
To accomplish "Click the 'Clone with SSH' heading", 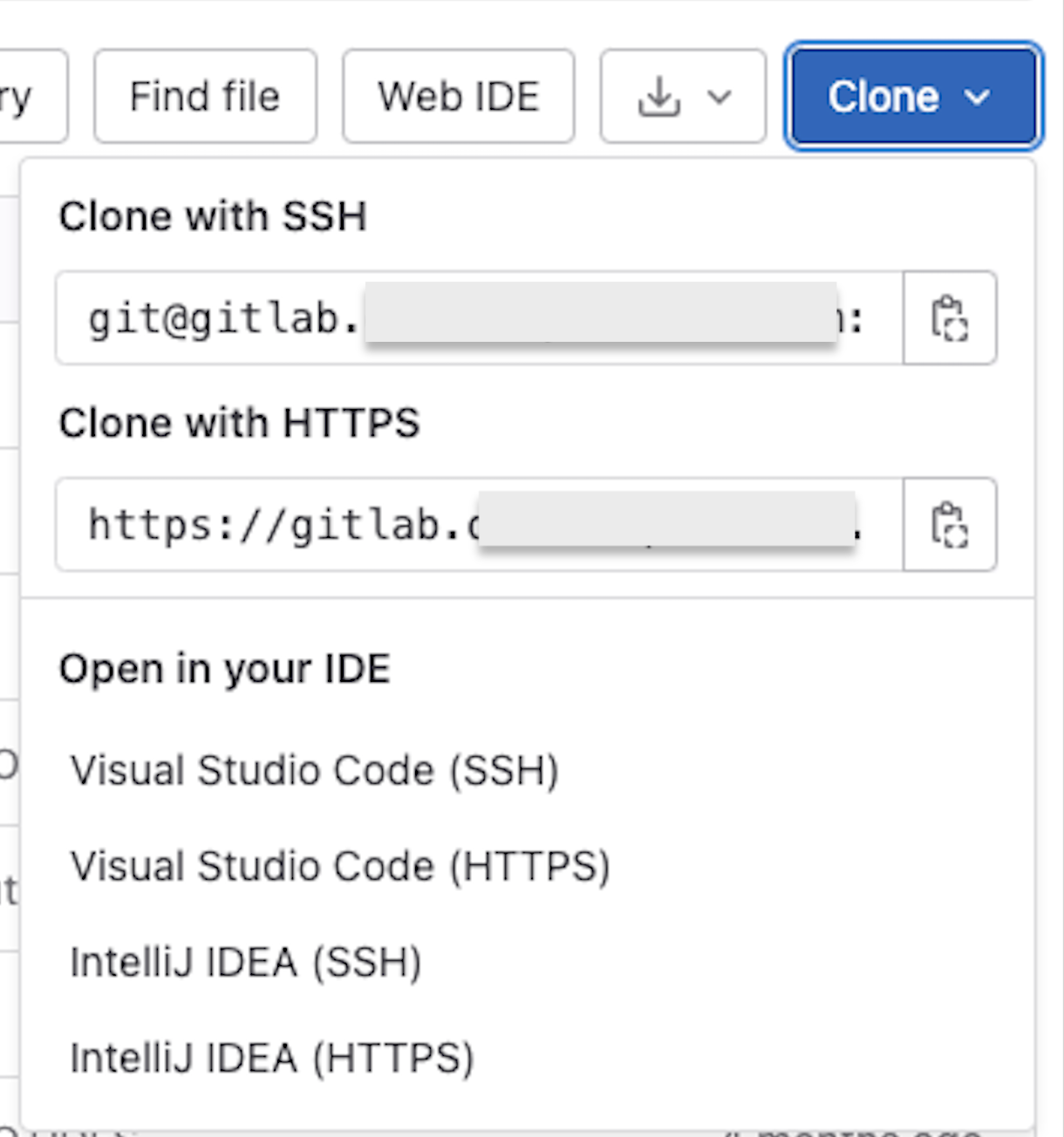I will 213,216.
